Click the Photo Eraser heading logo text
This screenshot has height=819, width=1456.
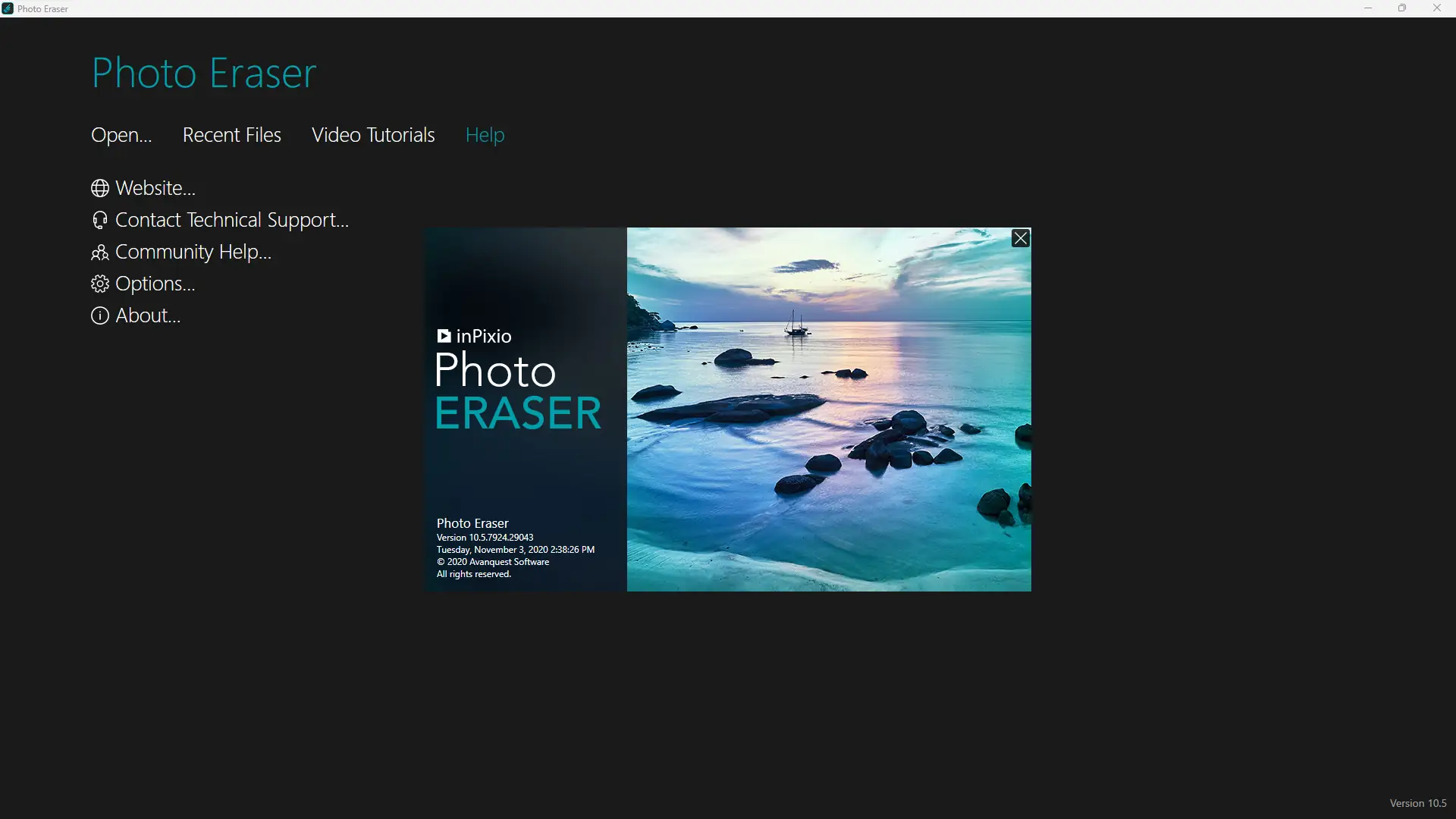click(203, 73)
